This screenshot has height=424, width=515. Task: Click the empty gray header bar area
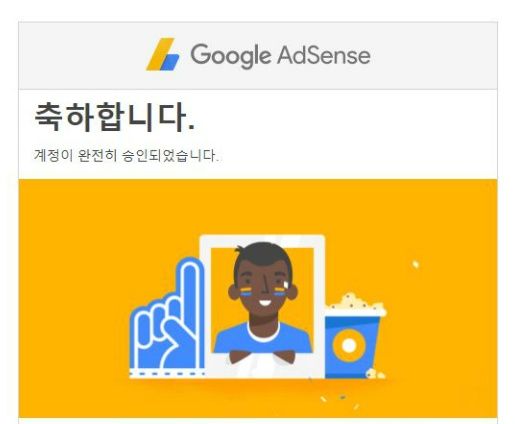[x=433, y=56]
